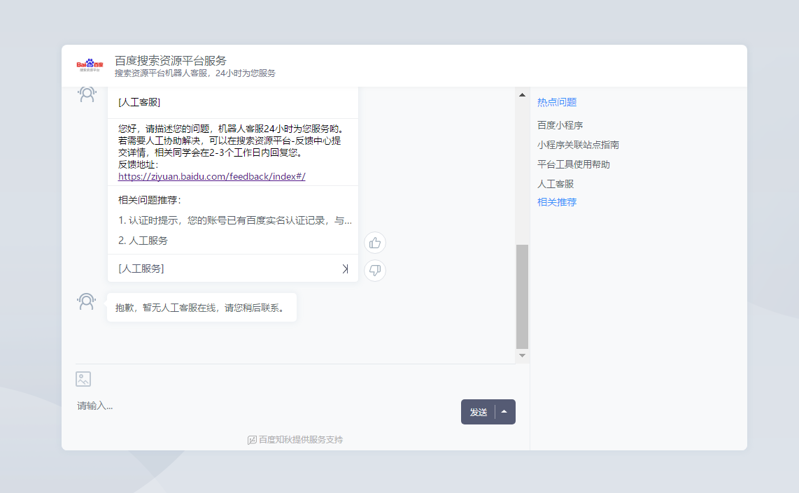Screen dimensions: 799x493
Task: Open the 热点问题 tab
Action: pyautogui.click(x=556, y=102)
